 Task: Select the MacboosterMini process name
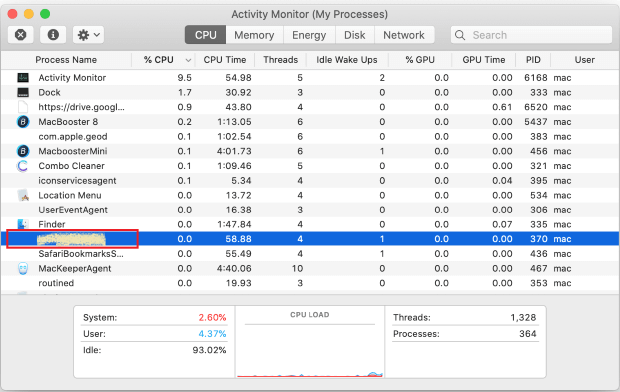coord(73,151)
